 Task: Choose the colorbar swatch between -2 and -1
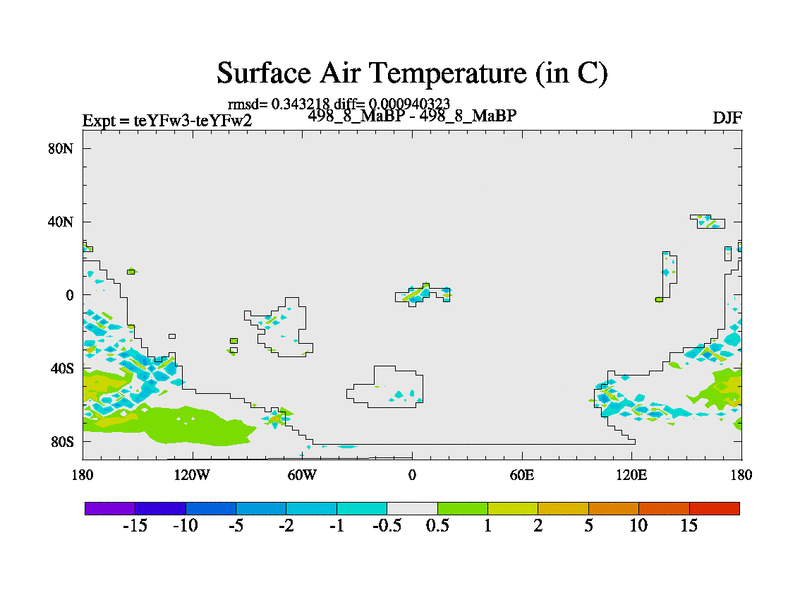click(x=311, y=508)
